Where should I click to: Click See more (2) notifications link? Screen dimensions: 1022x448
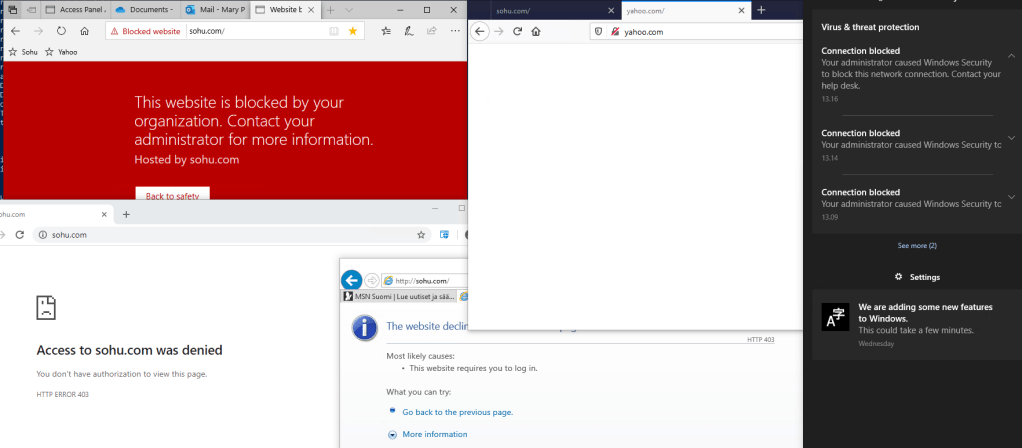point(917,245)
